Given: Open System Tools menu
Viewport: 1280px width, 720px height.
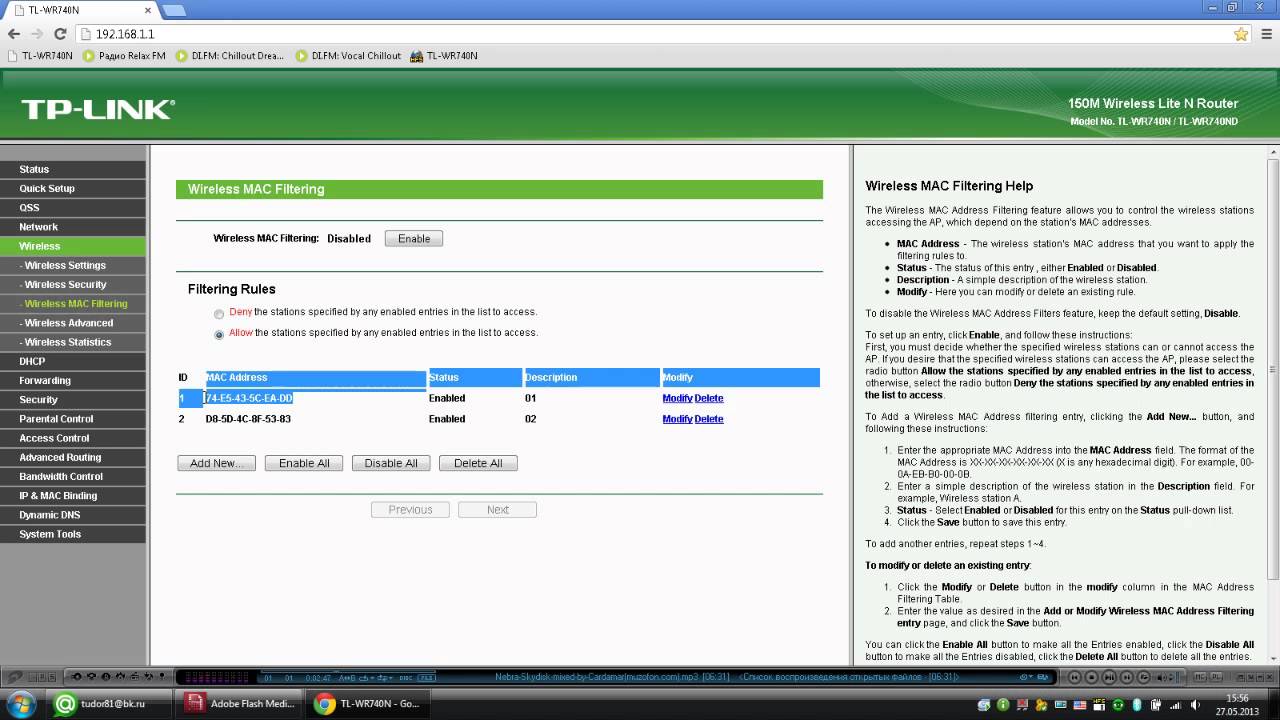Looking at the screenshot, I should (73, 534).
